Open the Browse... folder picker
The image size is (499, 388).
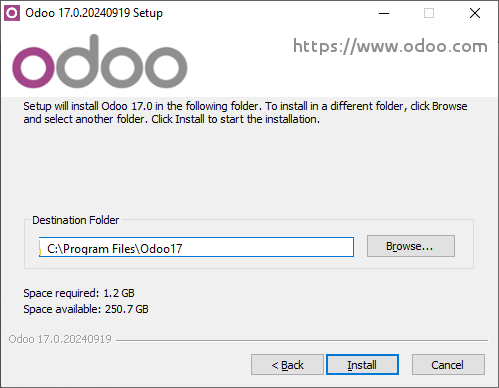411,246
